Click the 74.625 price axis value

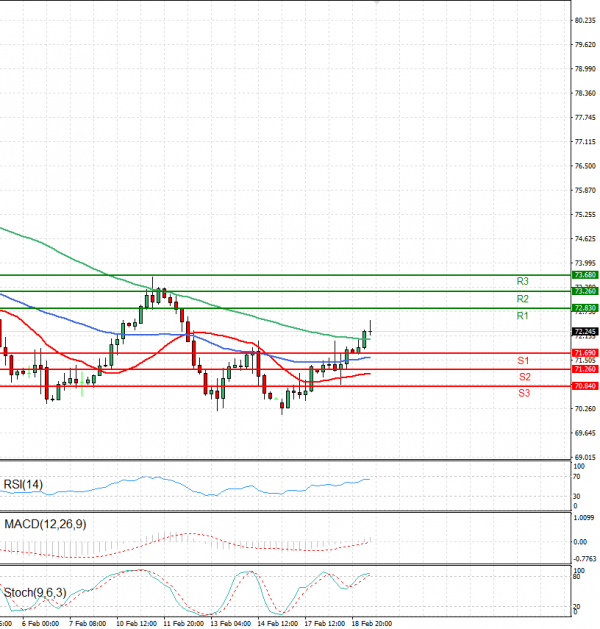pos(585,239)
